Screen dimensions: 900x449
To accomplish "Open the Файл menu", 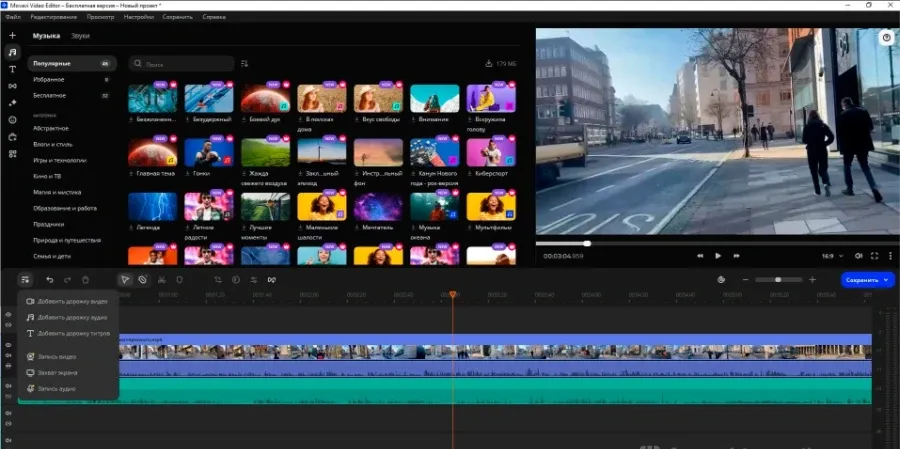I will (x=13, y=17).
